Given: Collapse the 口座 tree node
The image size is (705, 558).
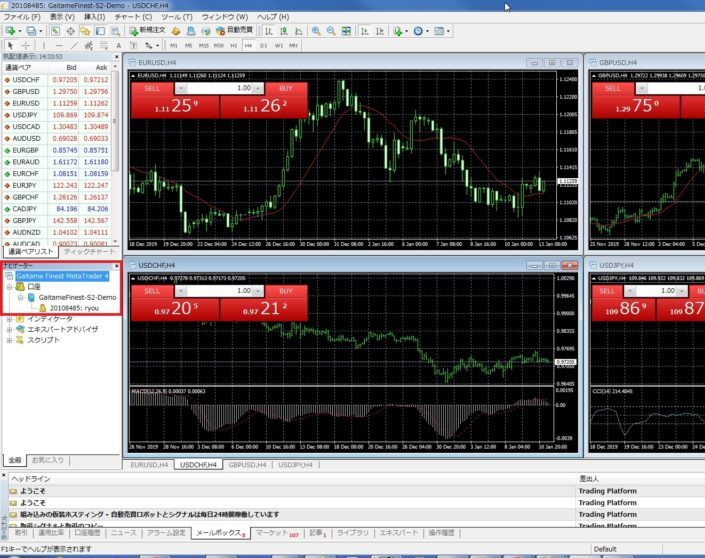Looking at the screenshot, I should pos(9,286).
